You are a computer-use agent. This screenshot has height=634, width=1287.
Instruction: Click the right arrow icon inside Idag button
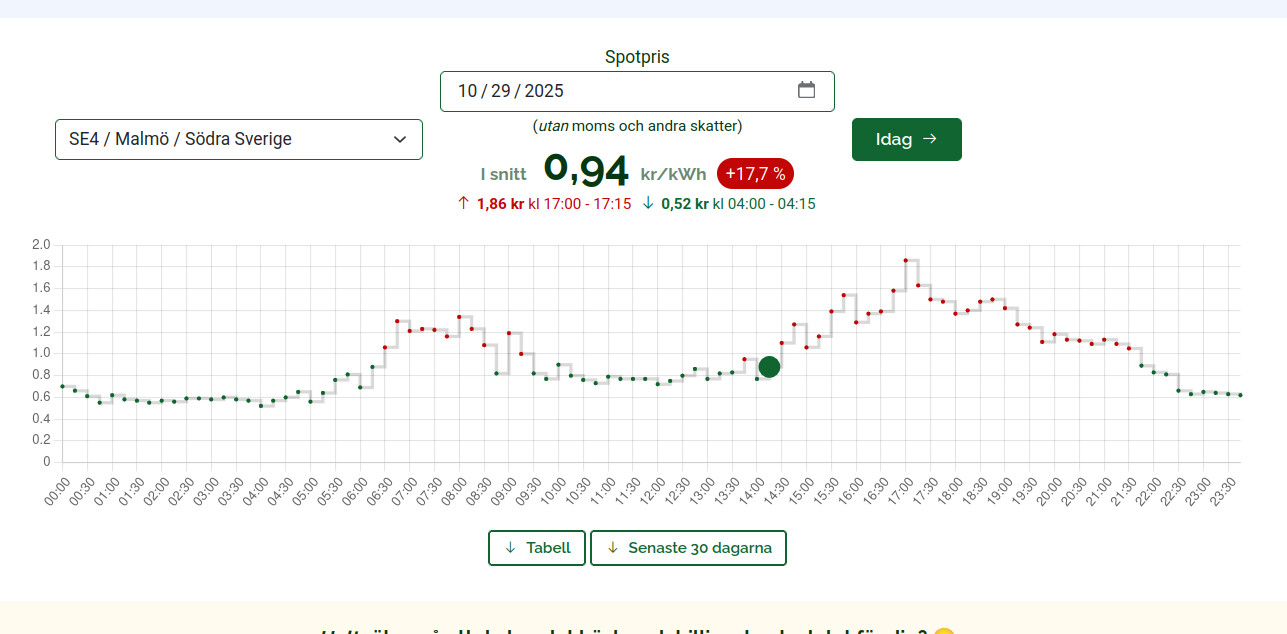click(929, 139)
